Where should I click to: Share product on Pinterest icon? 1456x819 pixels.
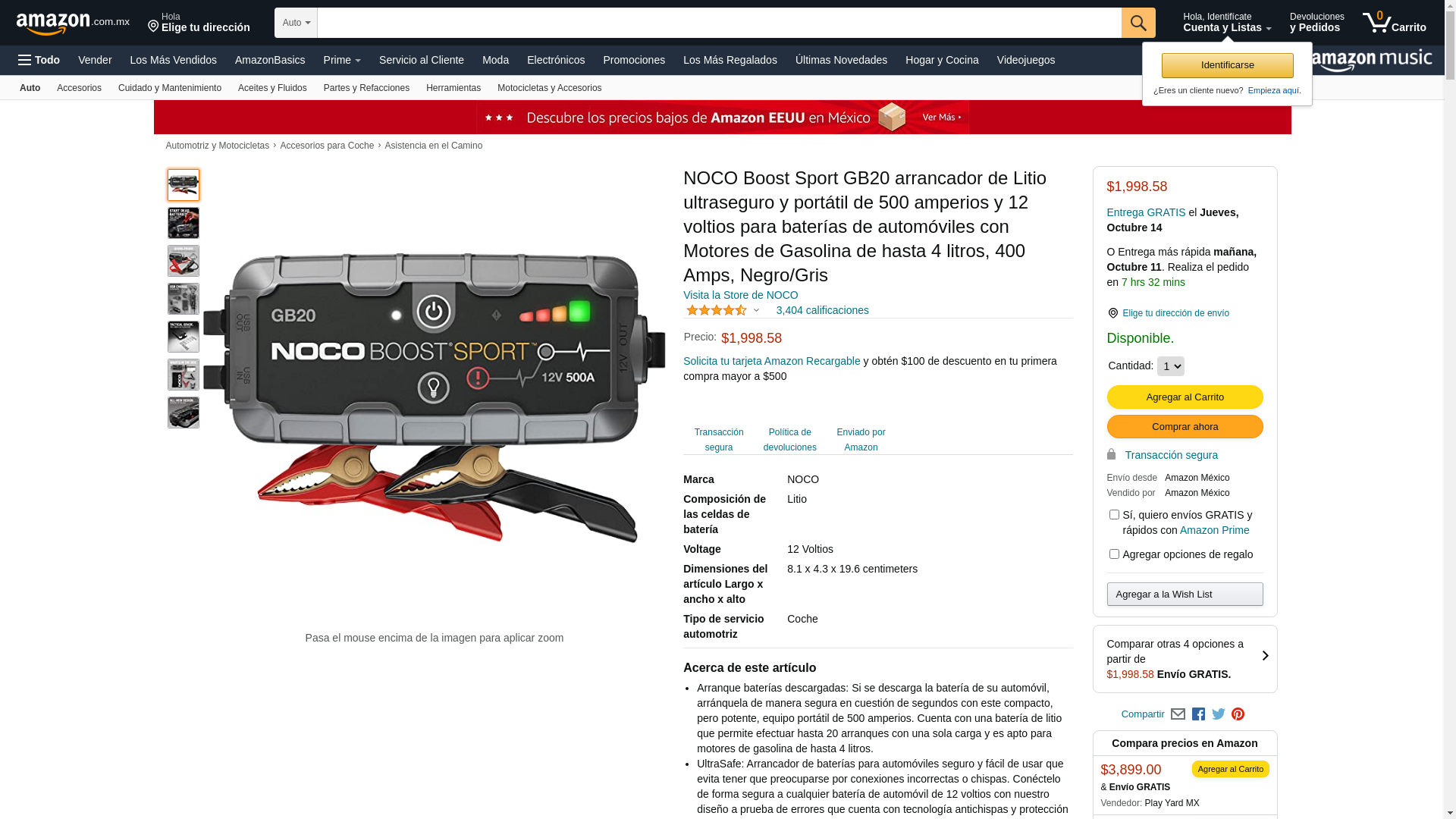pos(1238,714)
